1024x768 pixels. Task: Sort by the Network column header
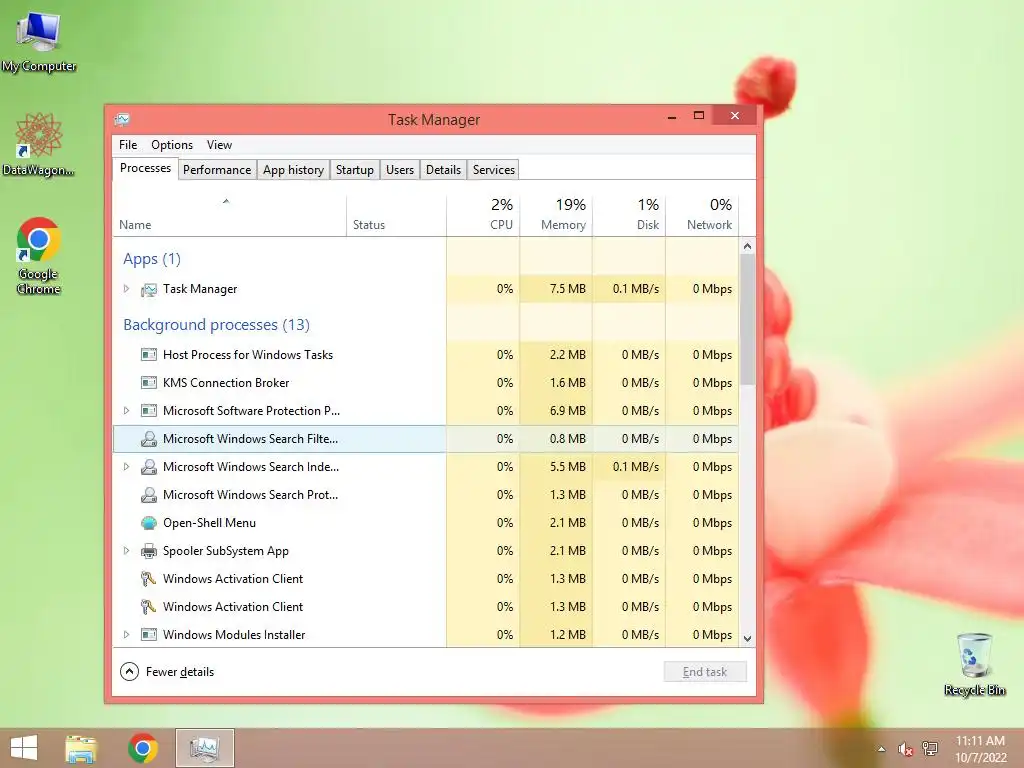click(702, 216)
